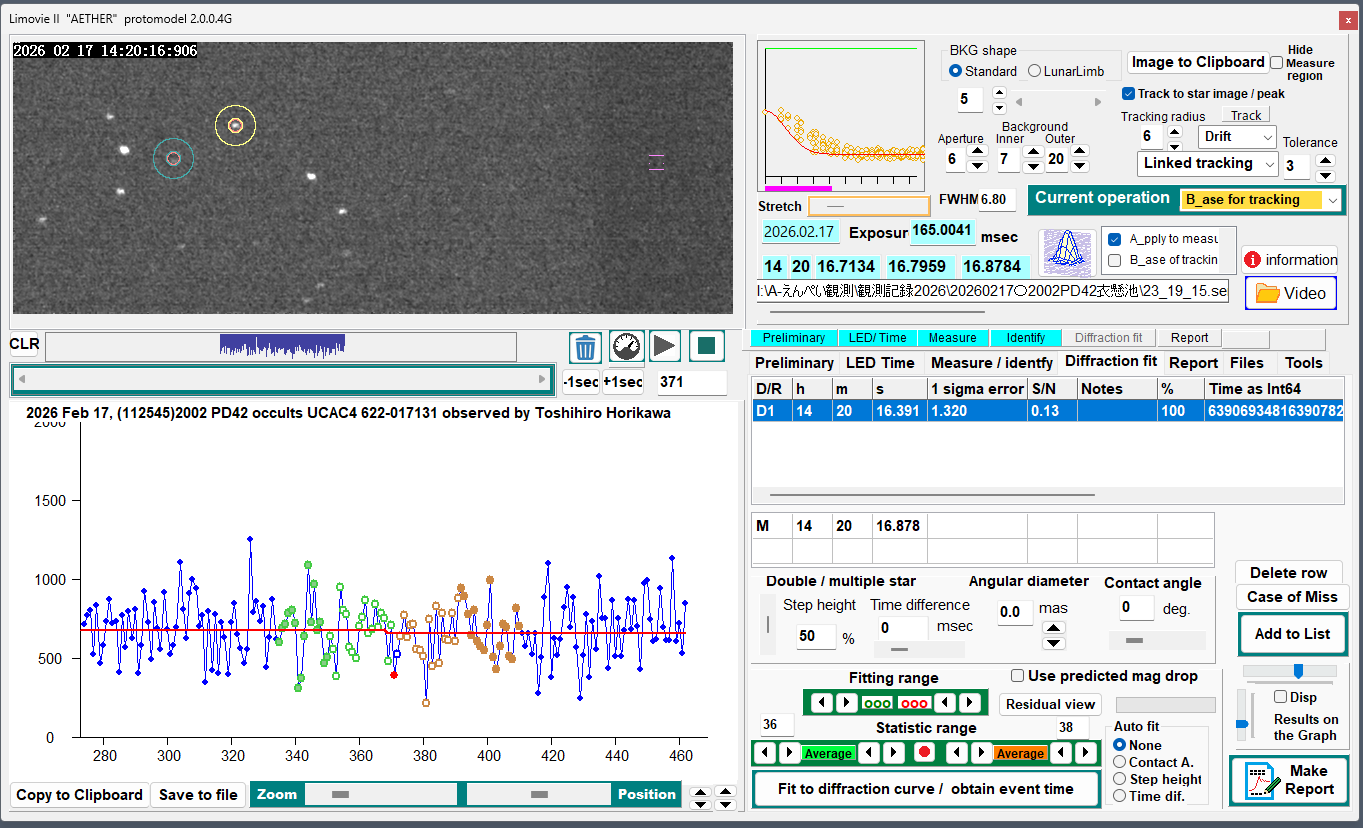Screen dimensions: 1363x828
Task: Select Step height auto fit option
Action: pyautogui.click(x=1120, y=779)
